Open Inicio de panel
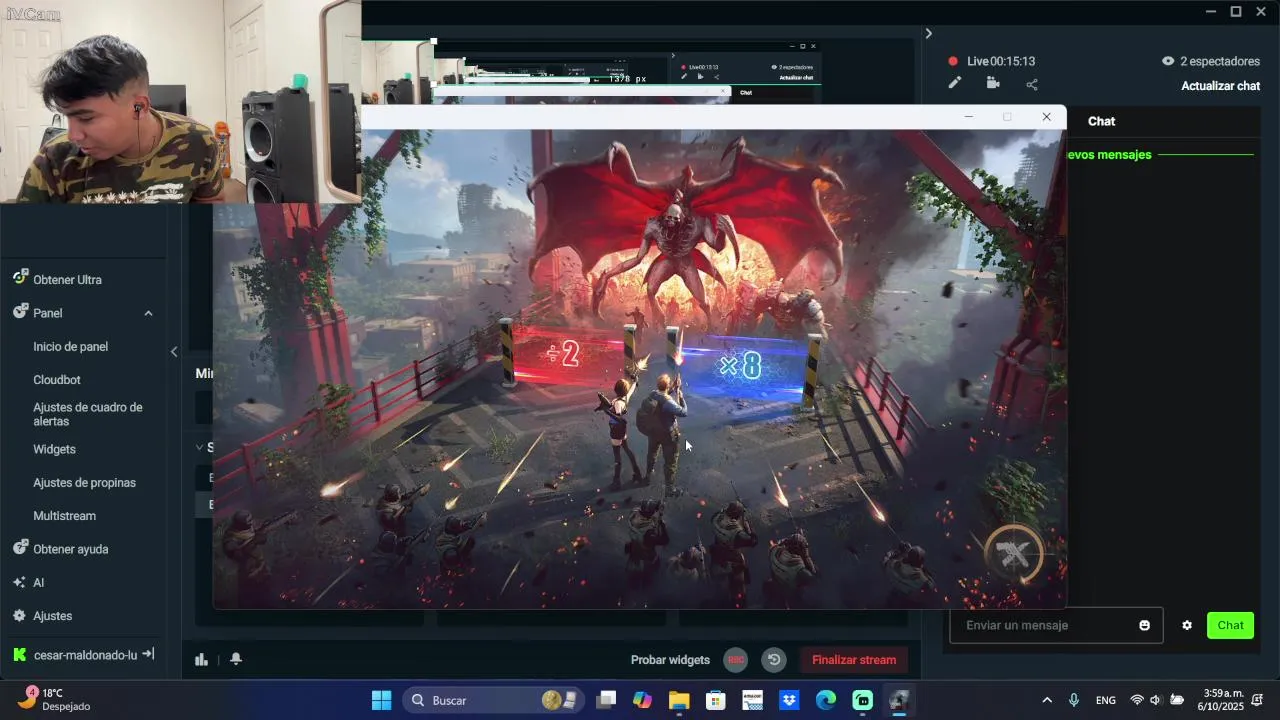The width and height of the screenshot is (1280, 720). pyautogui.click(x=70, y=347)
